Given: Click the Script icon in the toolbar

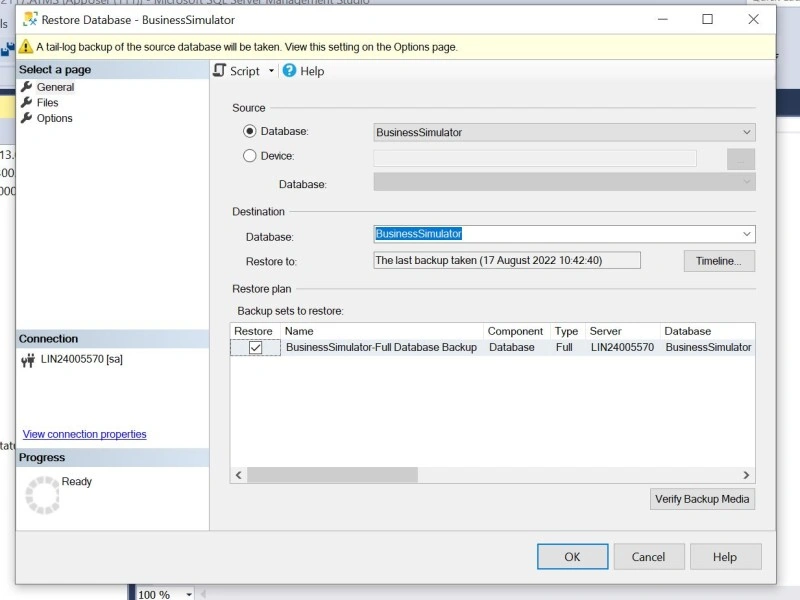Looking at the screenshot, I should (x=220, y=70).
